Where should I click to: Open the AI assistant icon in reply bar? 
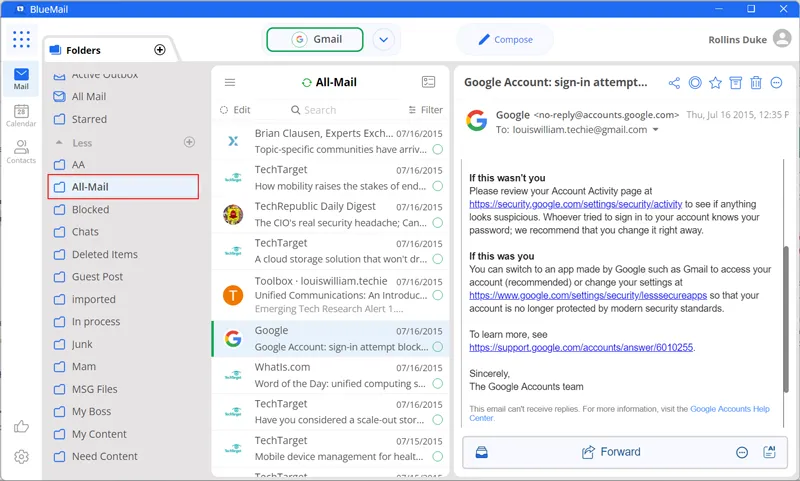(x=769, y=452)
